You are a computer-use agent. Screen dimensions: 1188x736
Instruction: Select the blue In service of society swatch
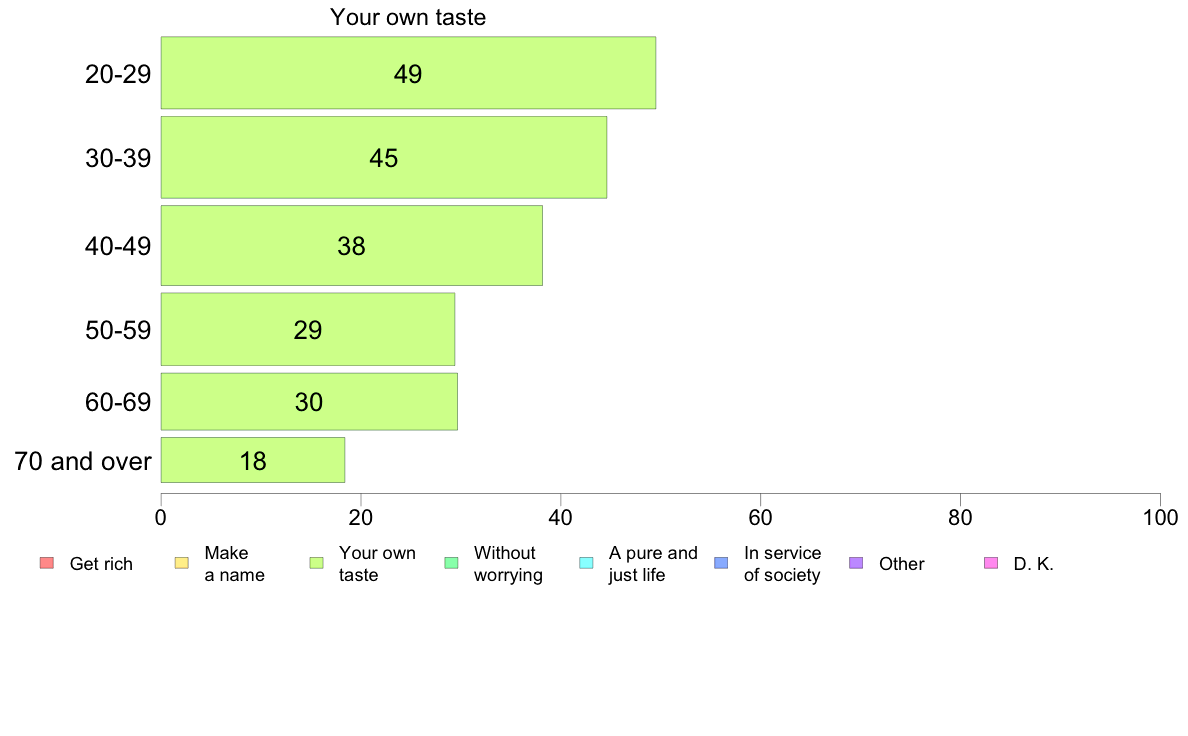721,563
